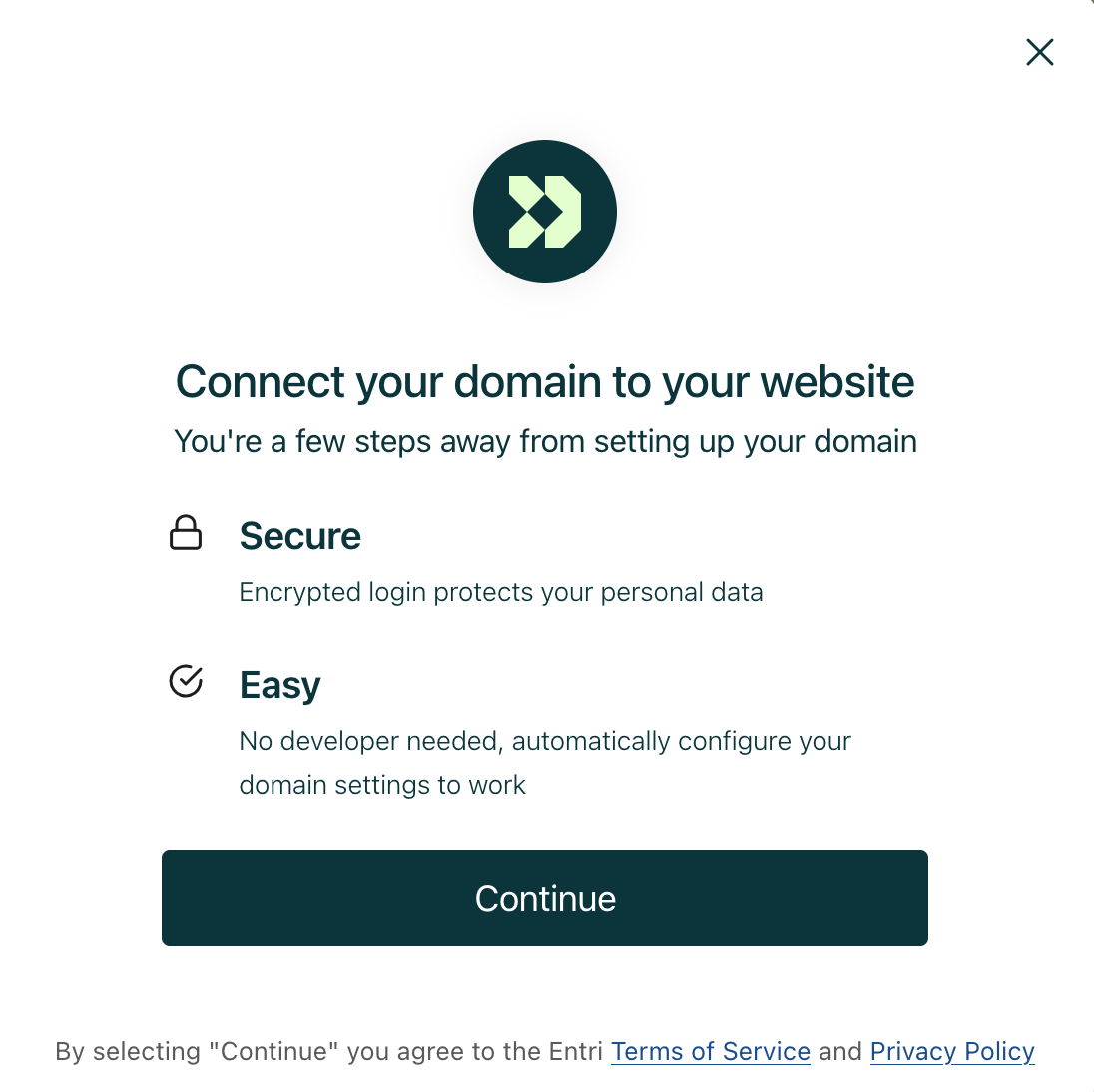Click the no developer needed description
Image resolution: width=1094 pixels, height=1092 pixels.
click(x=545, y=762)
